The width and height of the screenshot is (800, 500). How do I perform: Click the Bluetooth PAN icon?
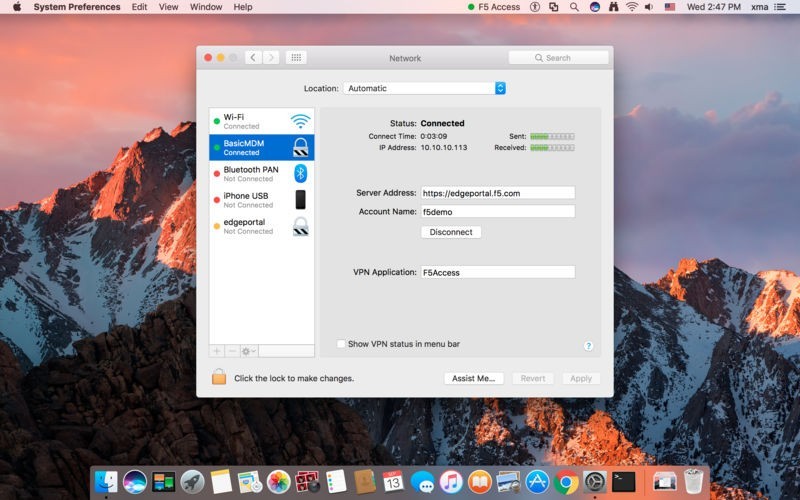(300, 173)
